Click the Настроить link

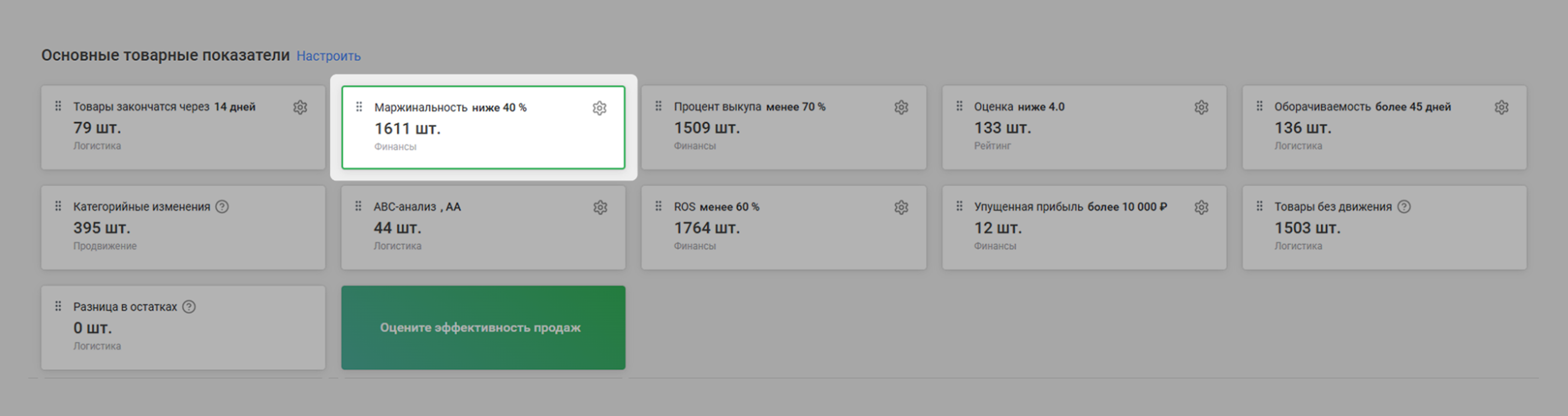328,56
